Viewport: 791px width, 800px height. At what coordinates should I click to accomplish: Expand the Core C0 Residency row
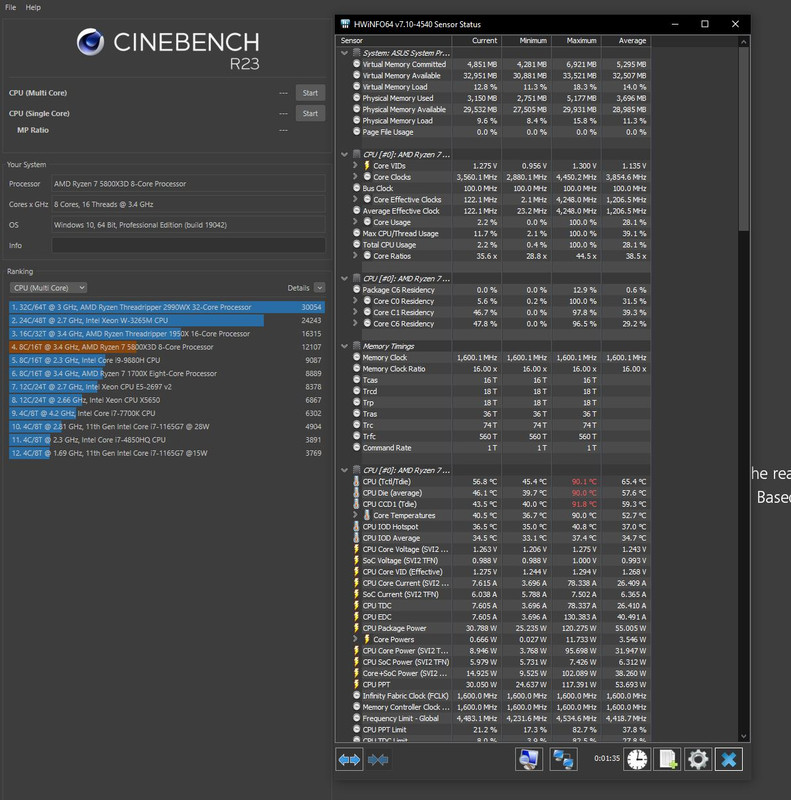coord(356,301)
